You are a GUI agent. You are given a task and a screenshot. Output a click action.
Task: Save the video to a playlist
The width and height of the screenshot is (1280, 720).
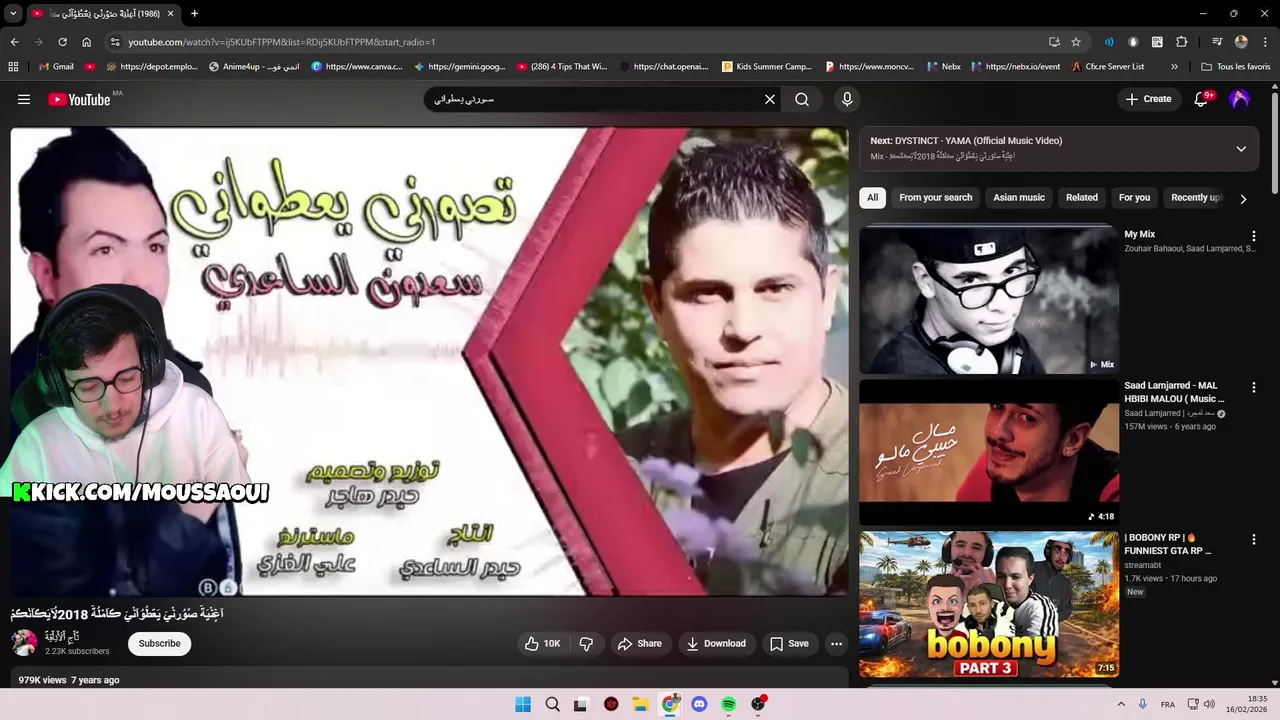coord(789,644)
